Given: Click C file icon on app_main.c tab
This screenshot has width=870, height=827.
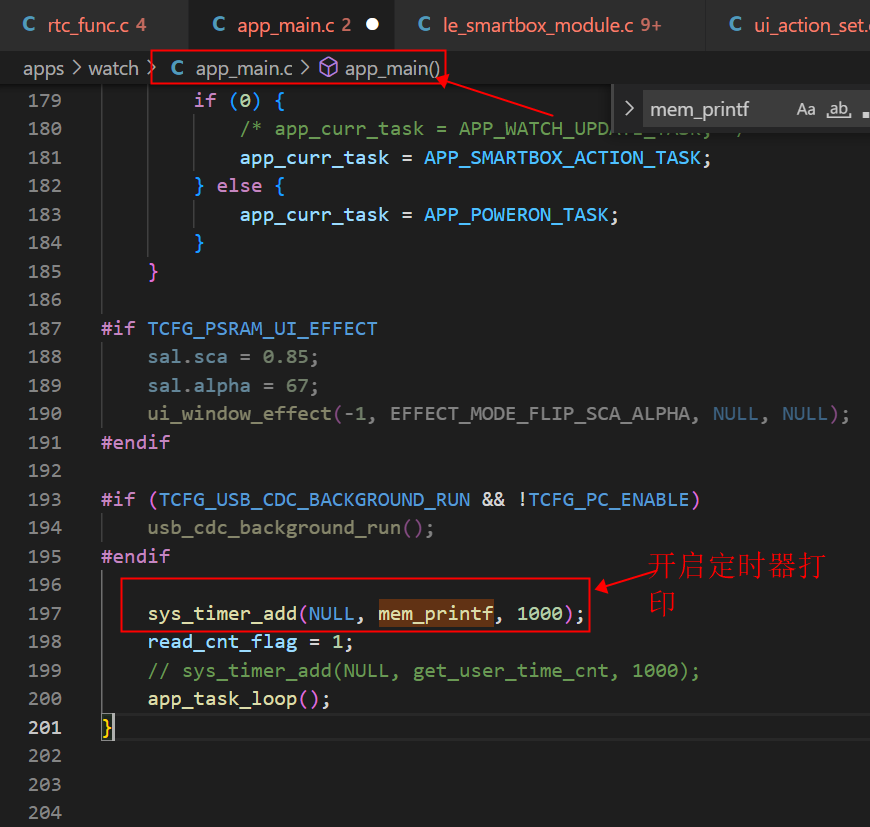Looking at the screenshot, I should click(x=219, y=24).
